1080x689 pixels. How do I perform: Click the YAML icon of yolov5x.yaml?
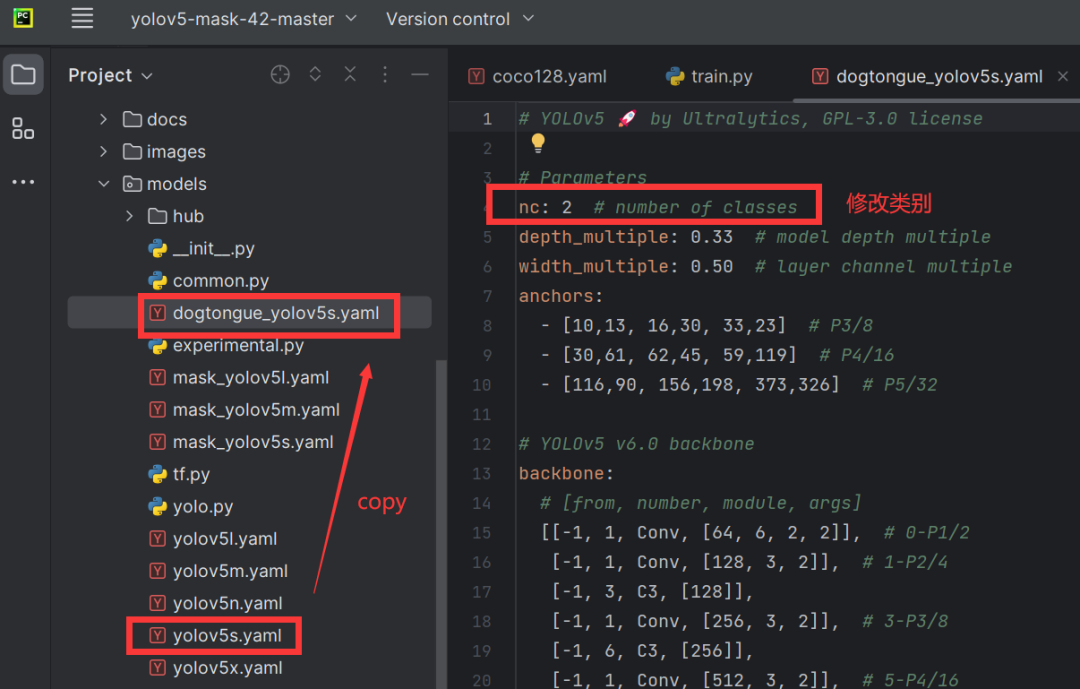tap(158, 668)
